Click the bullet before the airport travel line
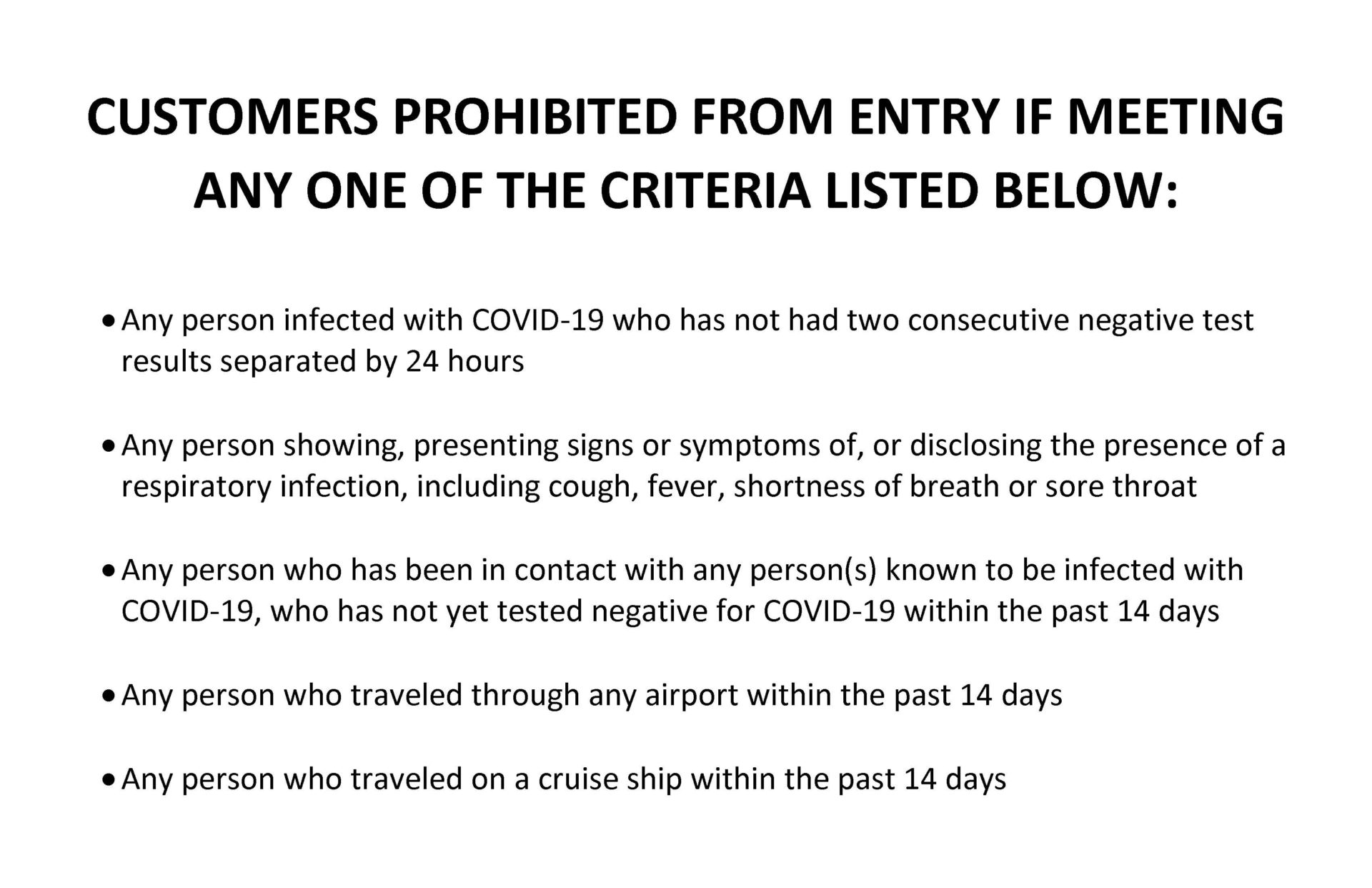The height and width of the screenshot is (888, 1372). [x=108, y=696]
